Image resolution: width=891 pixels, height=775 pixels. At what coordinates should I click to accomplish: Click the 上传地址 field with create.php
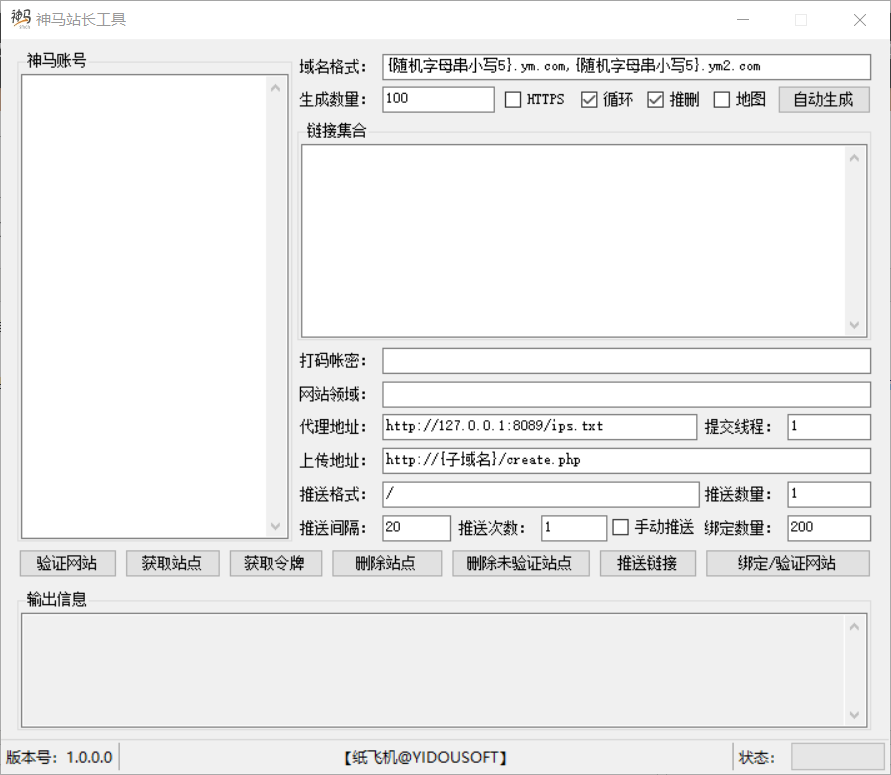[x=626, y=460]
